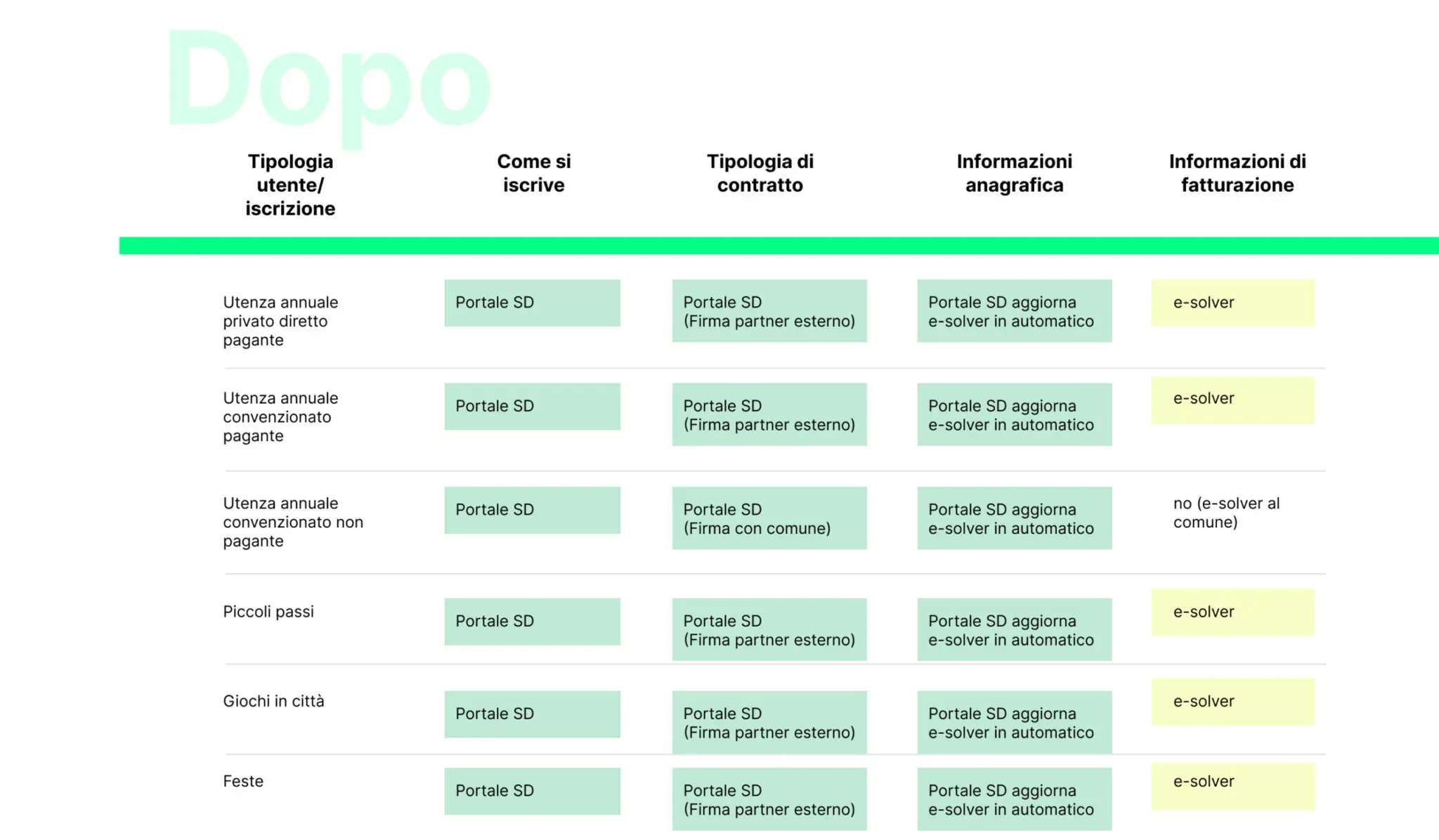Click the Giochi in città row label
The height and width of the screenshot is (840, 1439).
[273, 701]
